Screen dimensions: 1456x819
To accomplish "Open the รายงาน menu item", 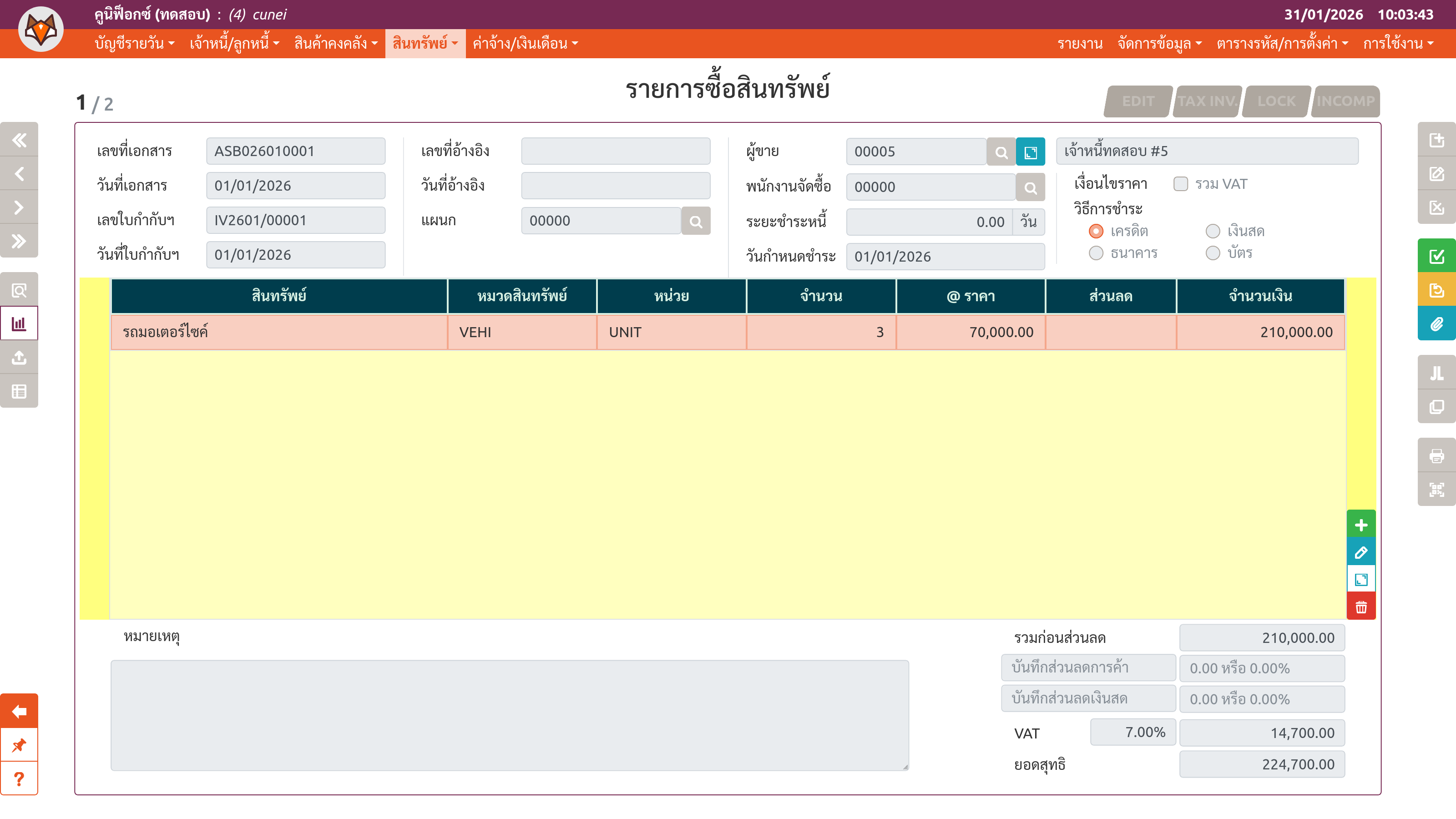I will coord(1080,44).
